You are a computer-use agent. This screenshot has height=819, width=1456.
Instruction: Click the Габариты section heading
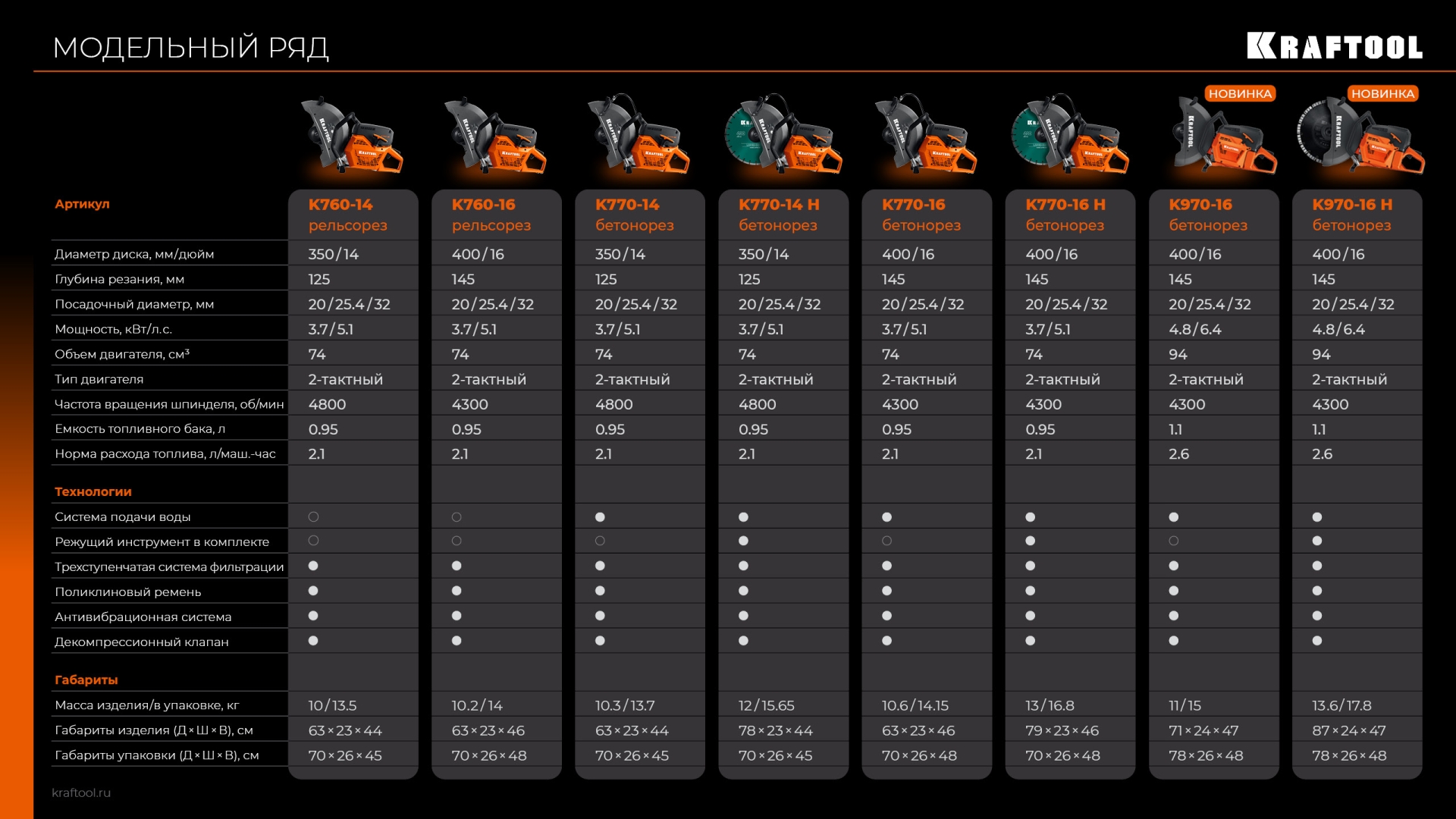click(x=86, y=679)
